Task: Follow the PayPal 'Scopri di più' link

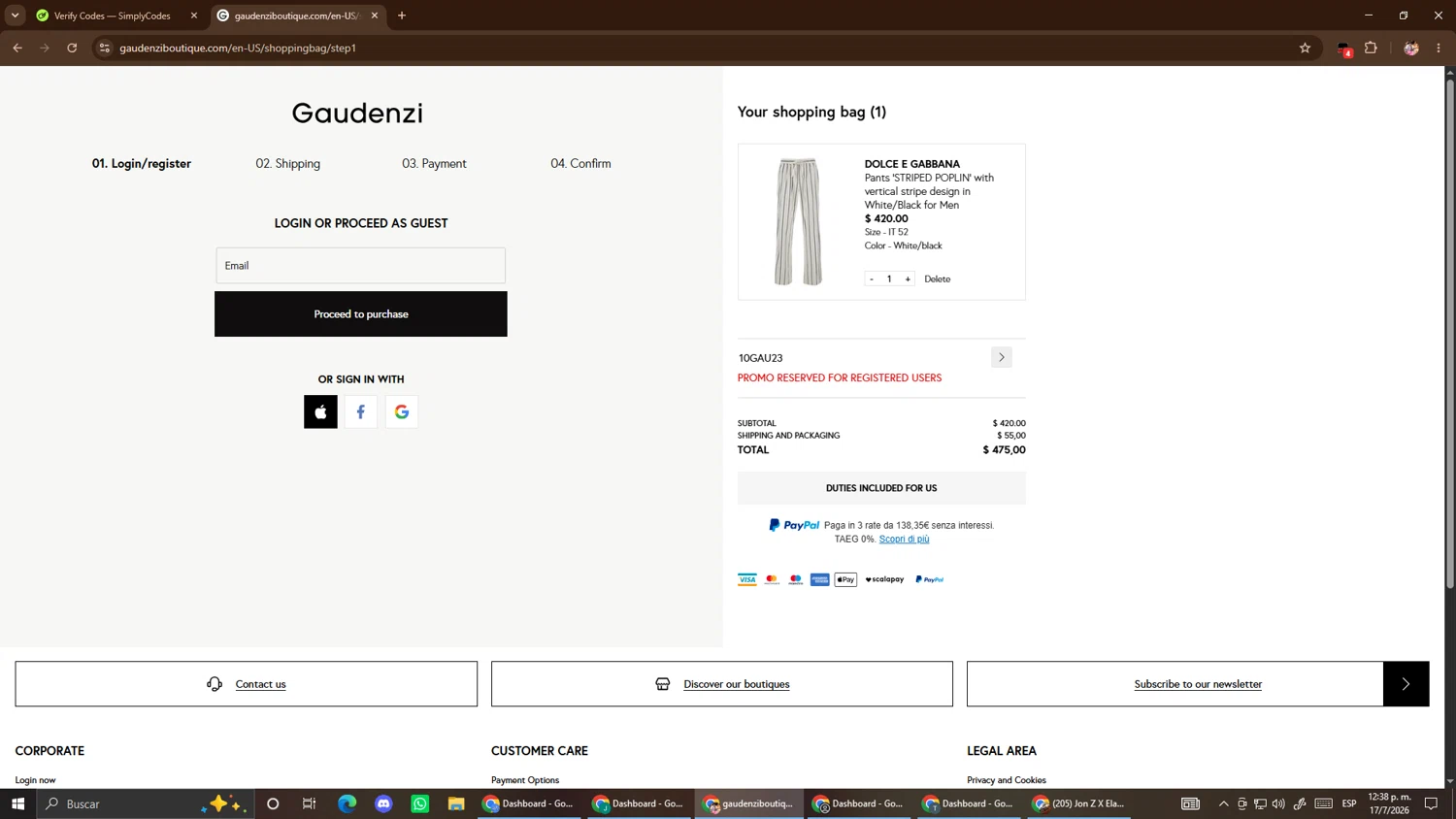Action: pos(904,539)
